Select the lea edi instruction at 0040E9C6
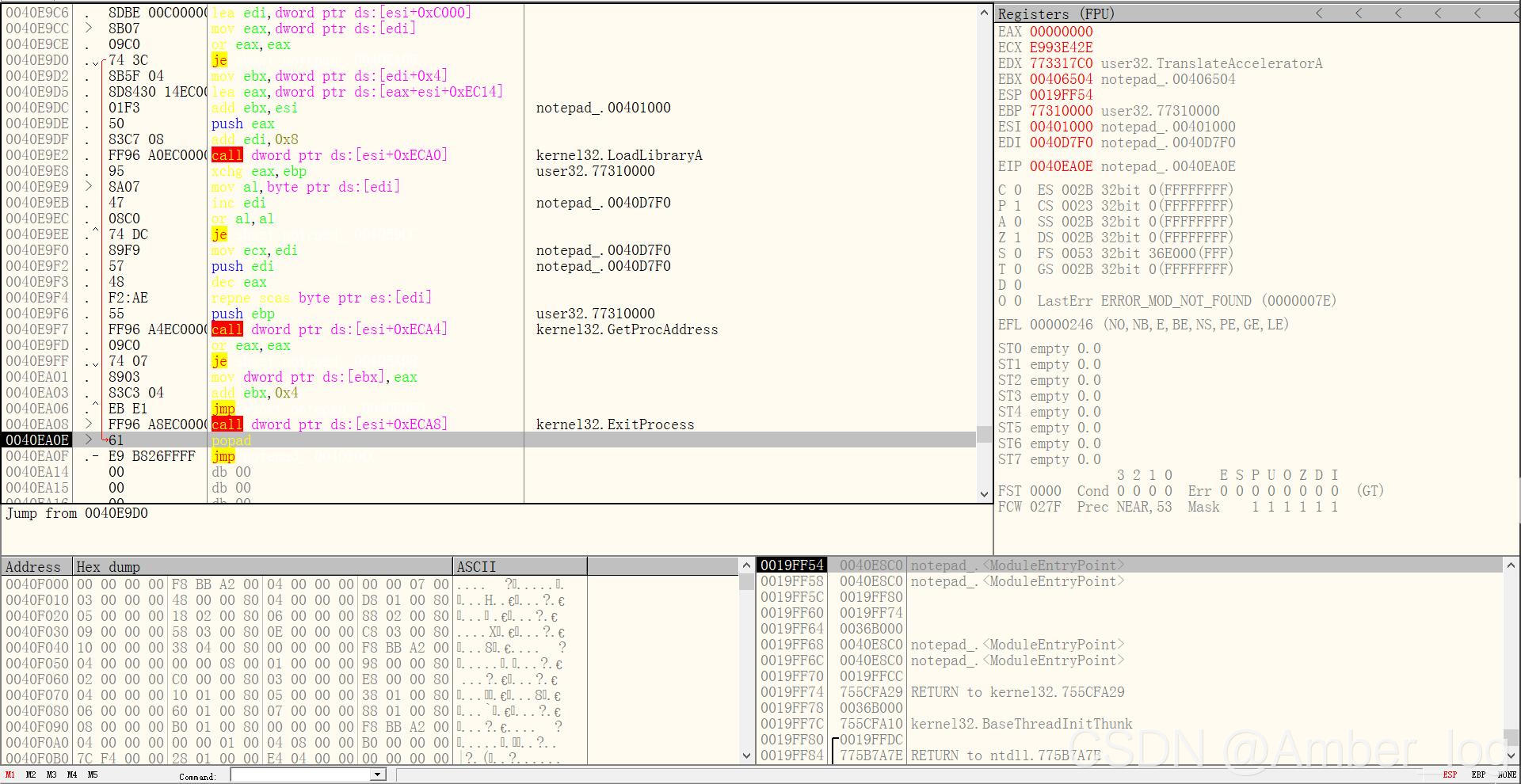1521x784 pixels. point(489,13)
